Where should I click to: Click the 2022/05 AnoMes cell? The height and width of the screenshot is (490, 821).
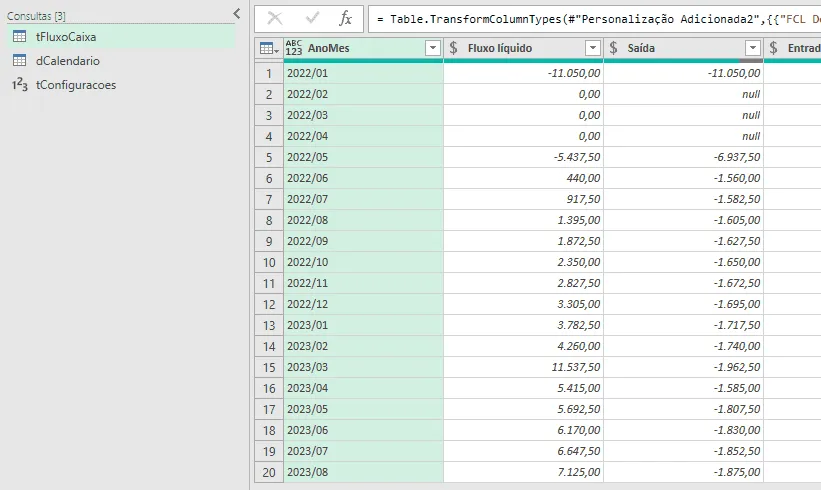tap(363, 157)
